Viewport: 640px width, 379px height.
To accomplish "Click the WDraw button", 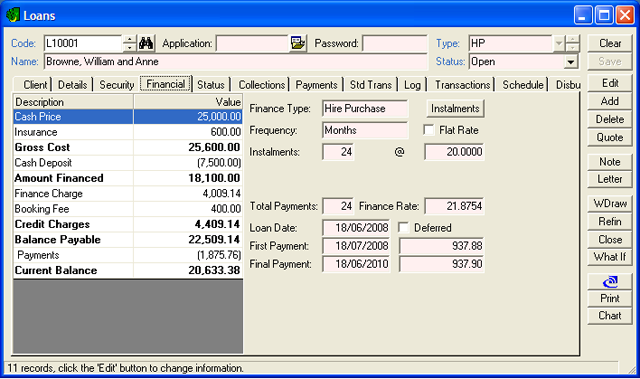I will pyautogui.click(x=610, y=204).
